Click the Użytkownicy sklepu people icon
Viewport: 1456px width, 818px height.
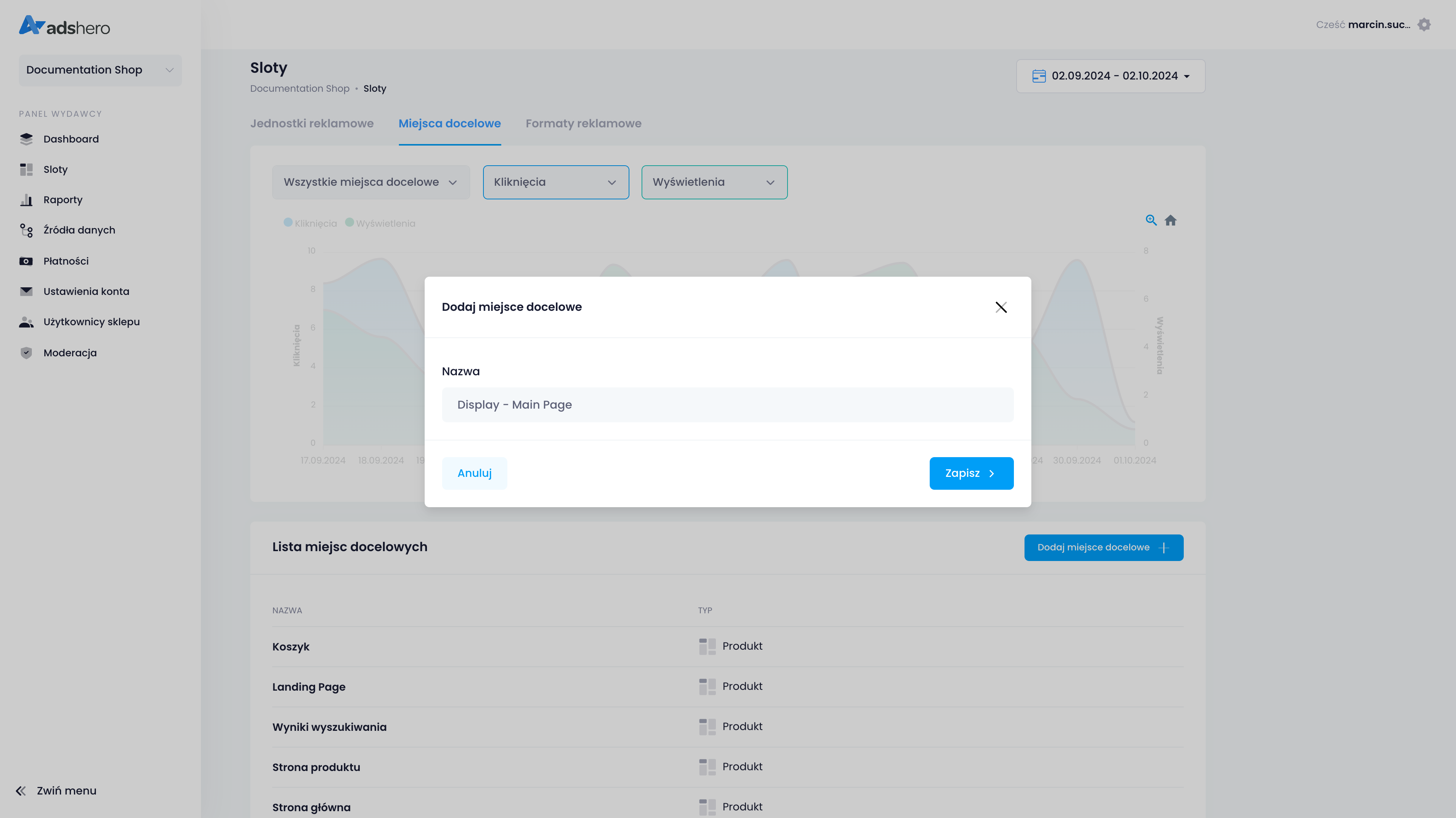(x=26, y=322)
